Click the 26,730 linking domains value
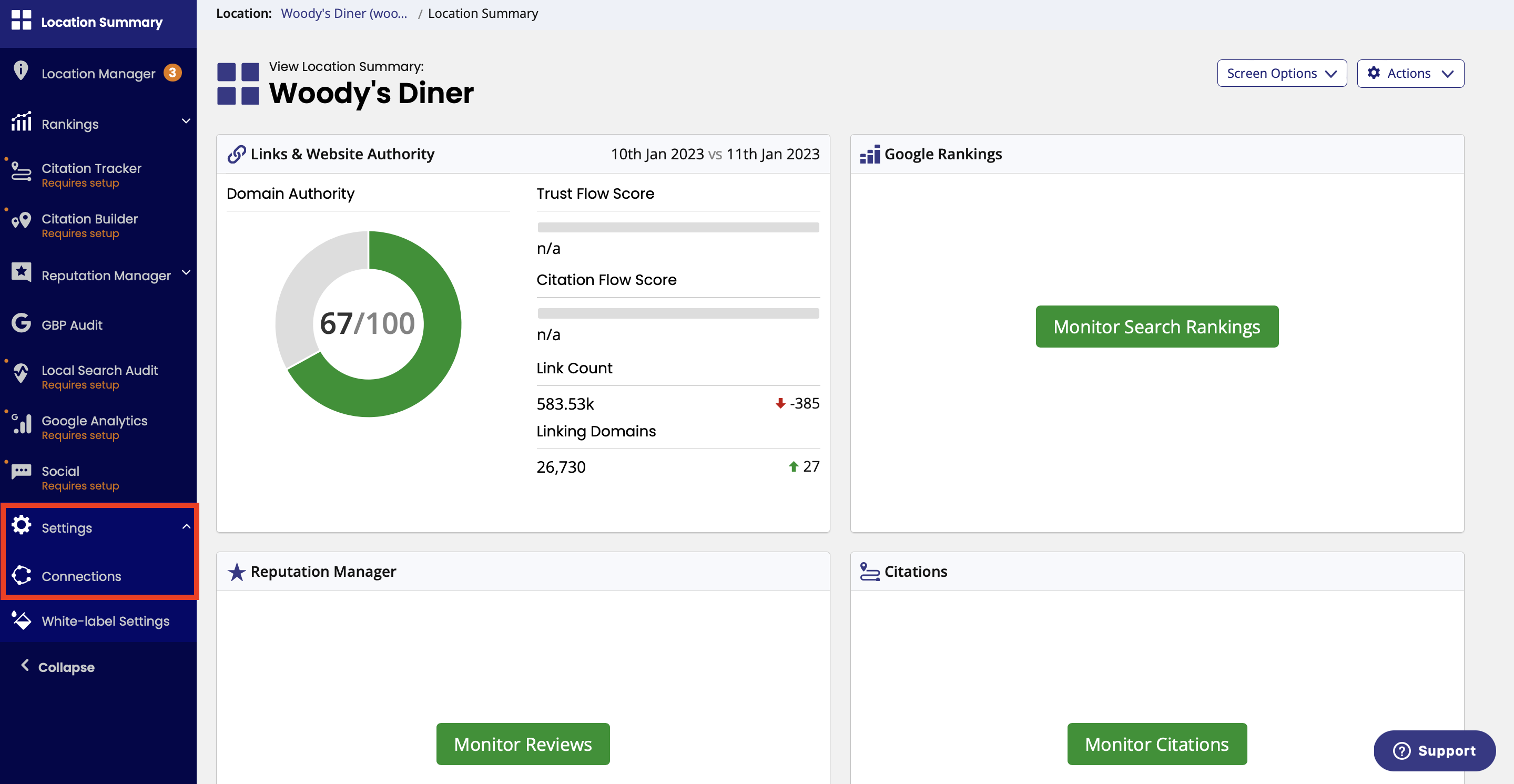The width and height of the screenshot is (1514, 784). point(561,466)
